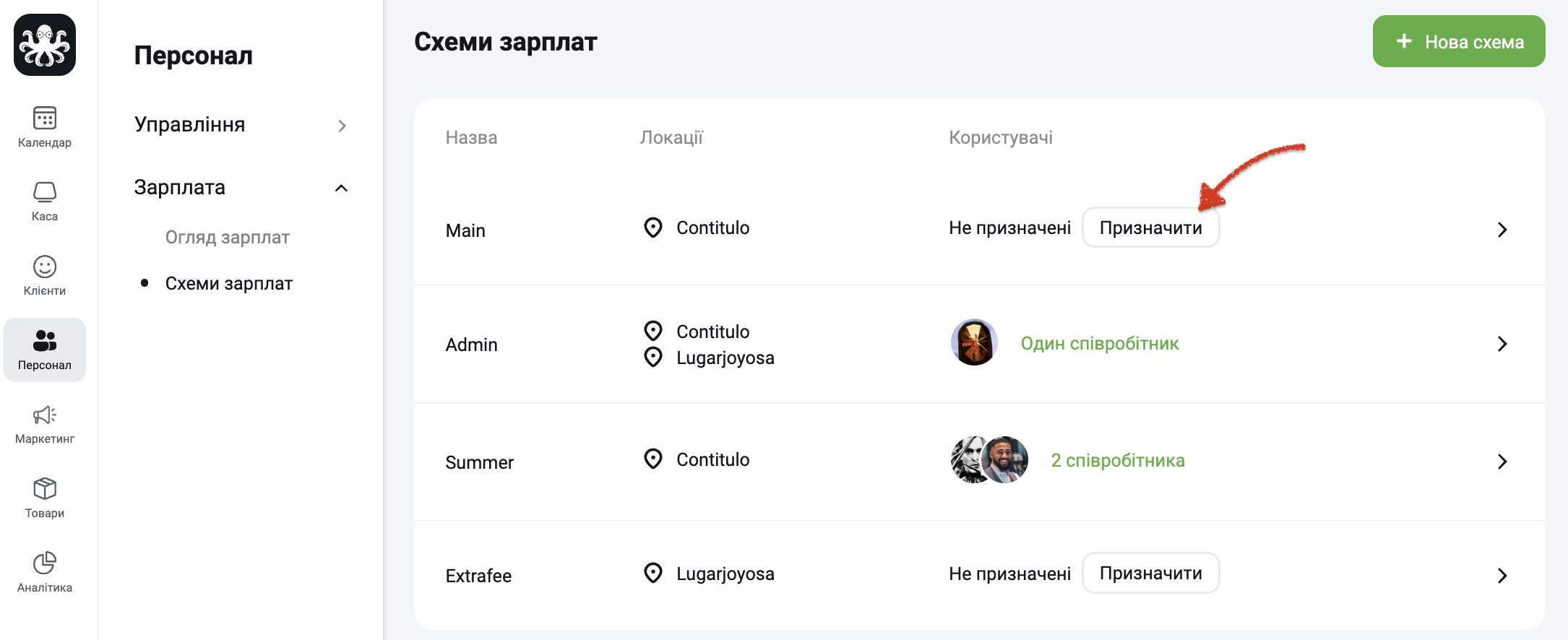The width and height of the screenshot is (1568, 640).
Task: Click the octopus app logo
Action: tap(45, 45)
